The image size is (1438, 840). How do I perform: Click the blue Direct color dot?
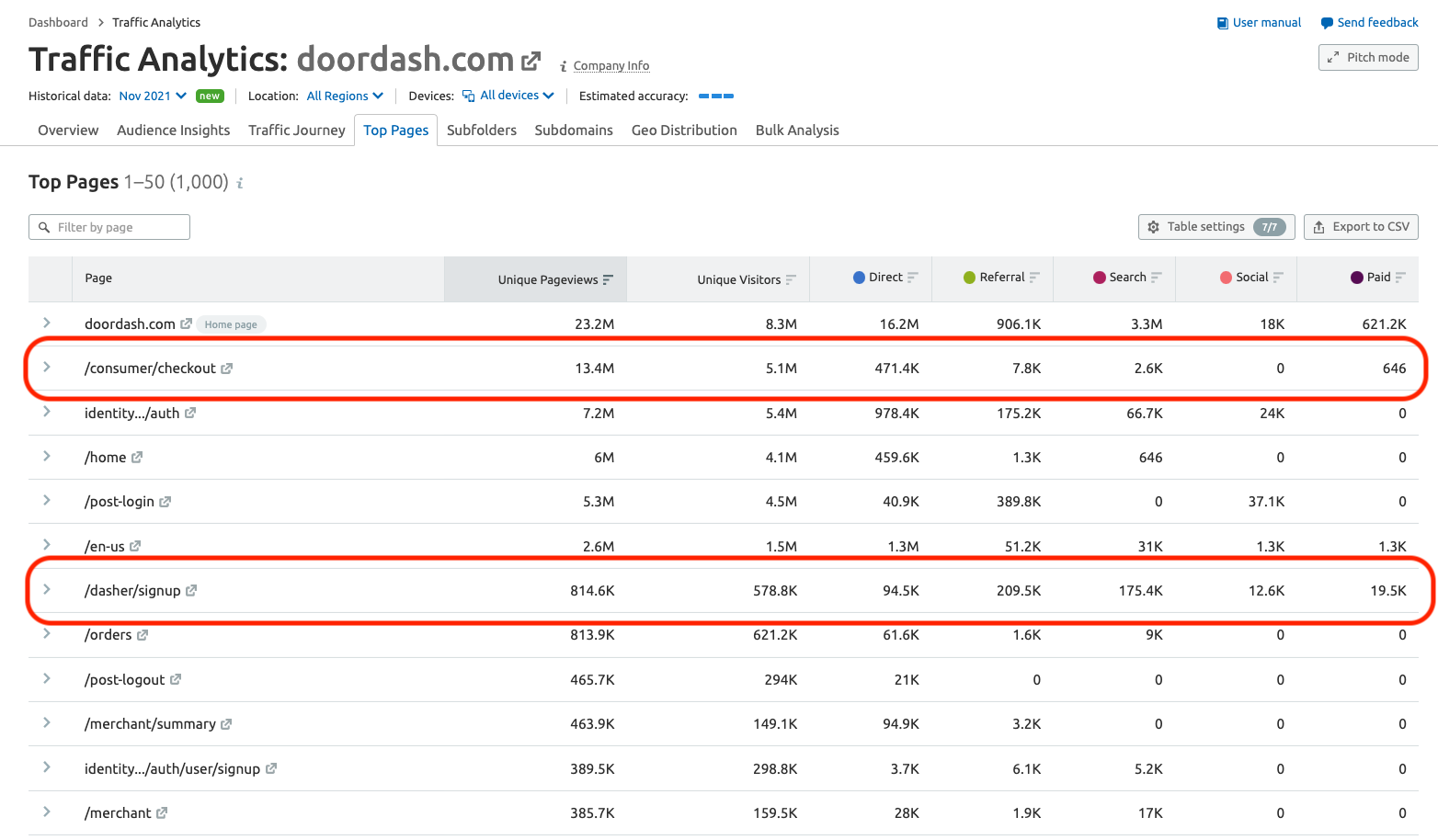pos(859,277)
